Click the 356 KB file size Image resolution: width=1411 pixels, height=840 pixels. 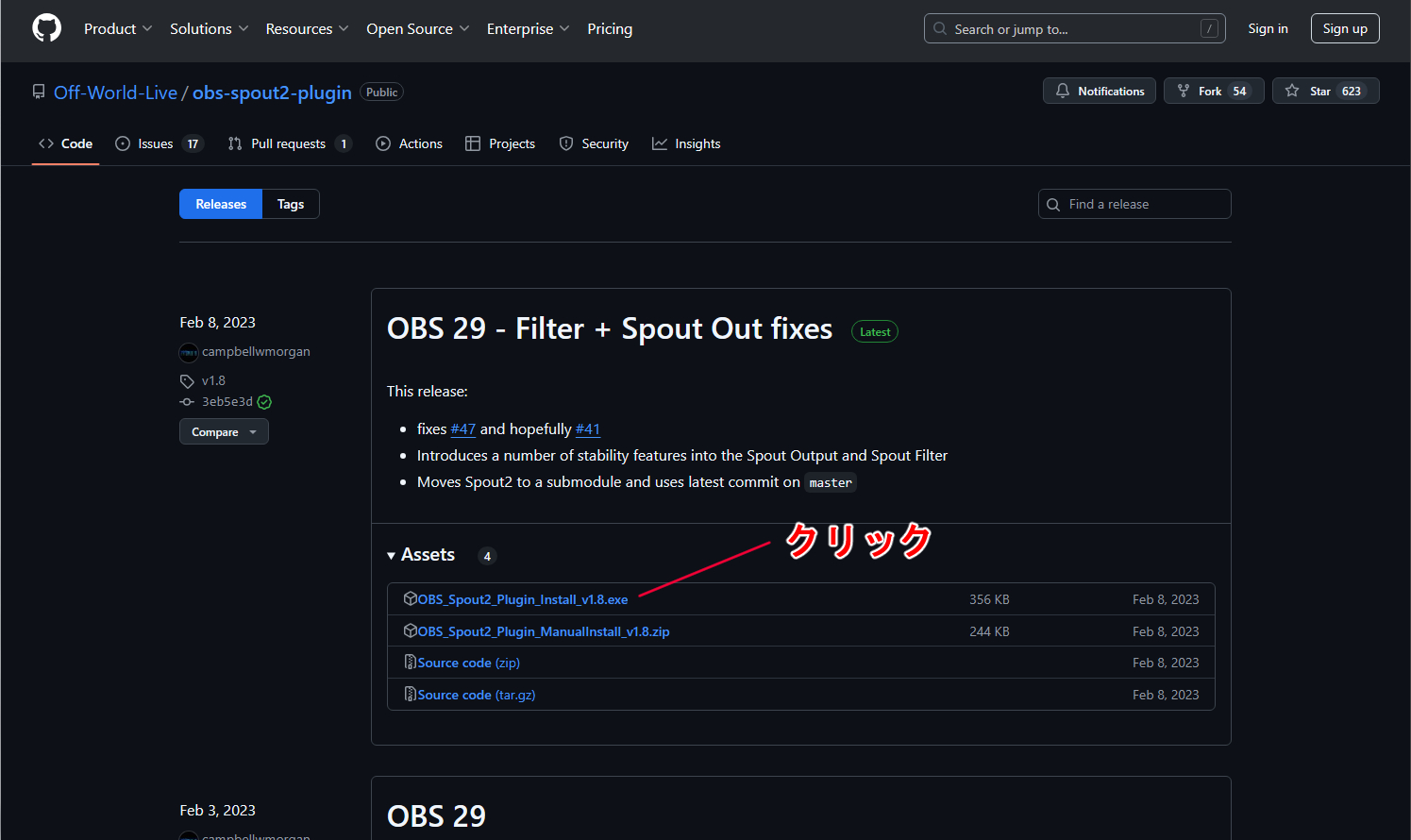[x=989, y=599]
